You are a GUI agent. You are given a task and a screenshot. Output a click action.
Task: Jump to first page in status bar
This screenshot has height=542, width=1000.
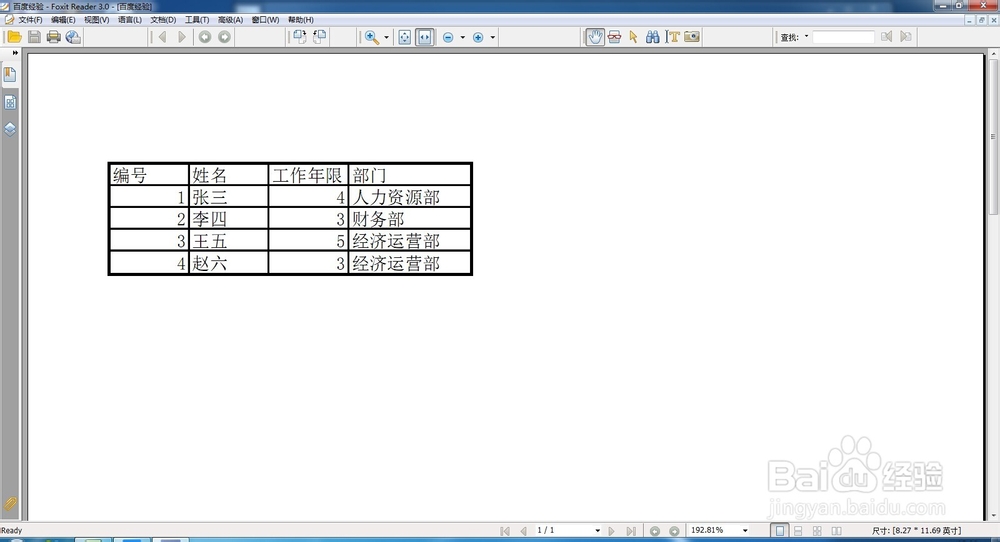point(505,531)
